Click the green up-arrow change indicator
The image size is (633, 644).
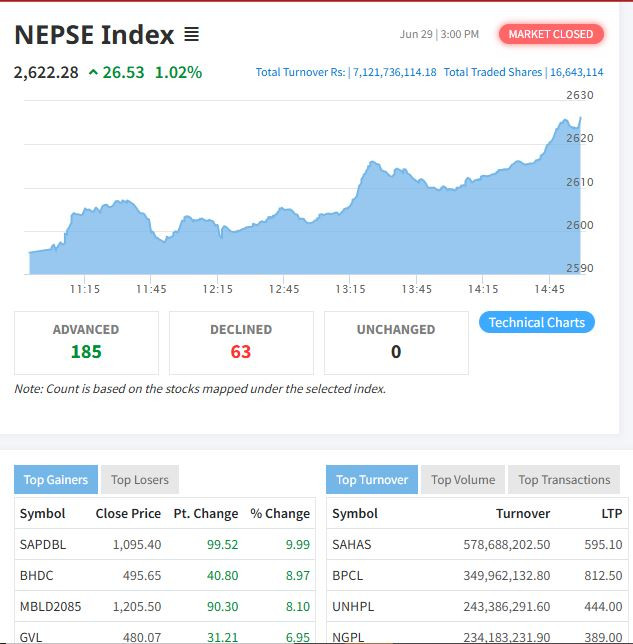pyautogui.click(x=94, y=73)
